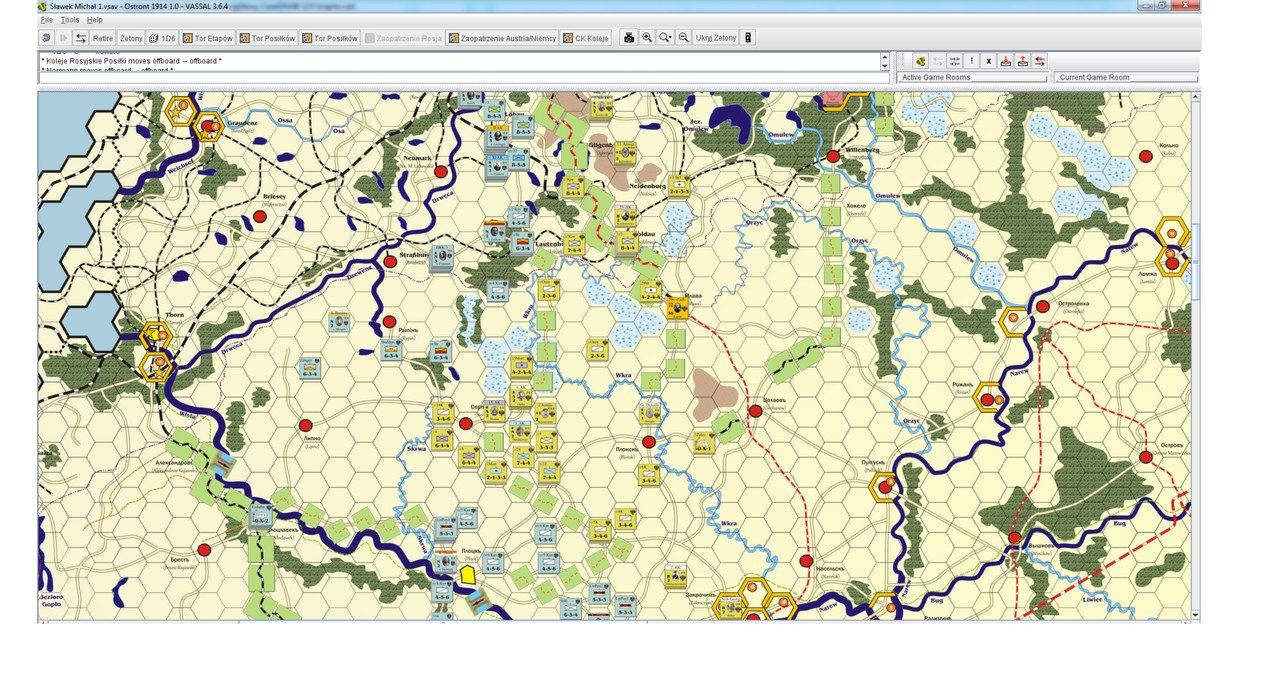
Task: Click the red town dot at Цехановъ
Action: click(x=756, y=410)
